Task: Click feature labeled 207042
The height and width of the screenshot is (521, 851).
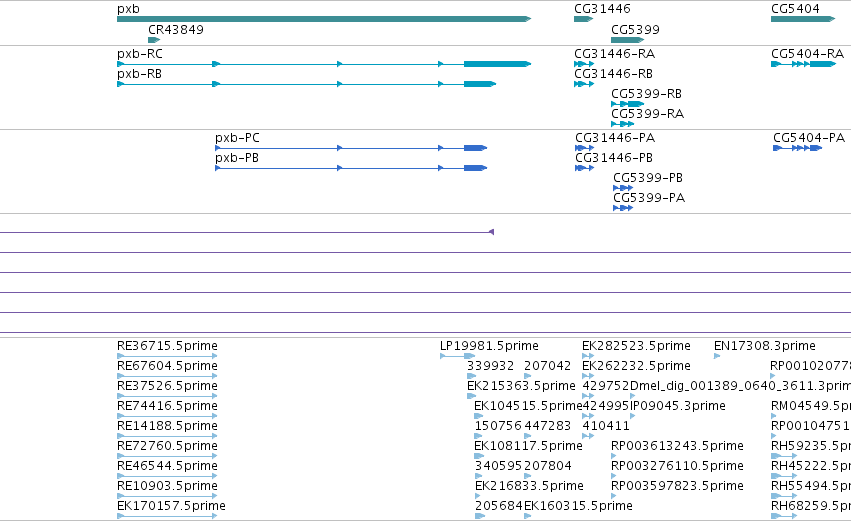Action: pos(548,366)
